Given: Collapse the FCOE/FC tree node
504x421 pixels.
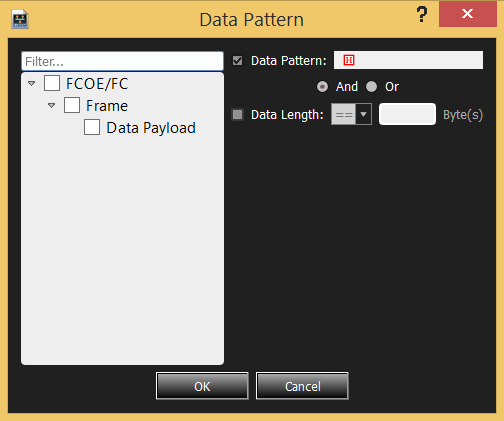Looking at the screenshot, I should [x=32, y=83].
